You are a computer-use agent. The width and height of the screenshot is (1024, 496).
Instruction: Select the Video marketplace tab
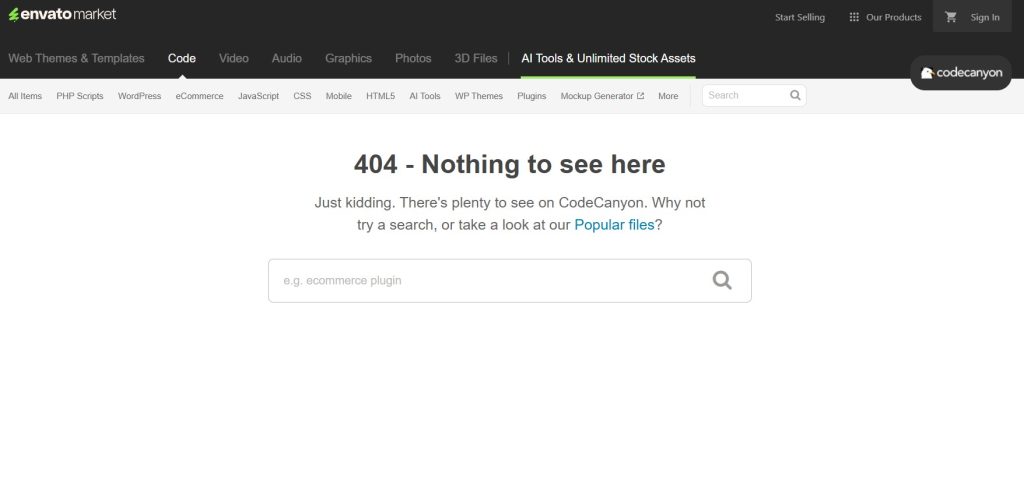pos(234,58)
